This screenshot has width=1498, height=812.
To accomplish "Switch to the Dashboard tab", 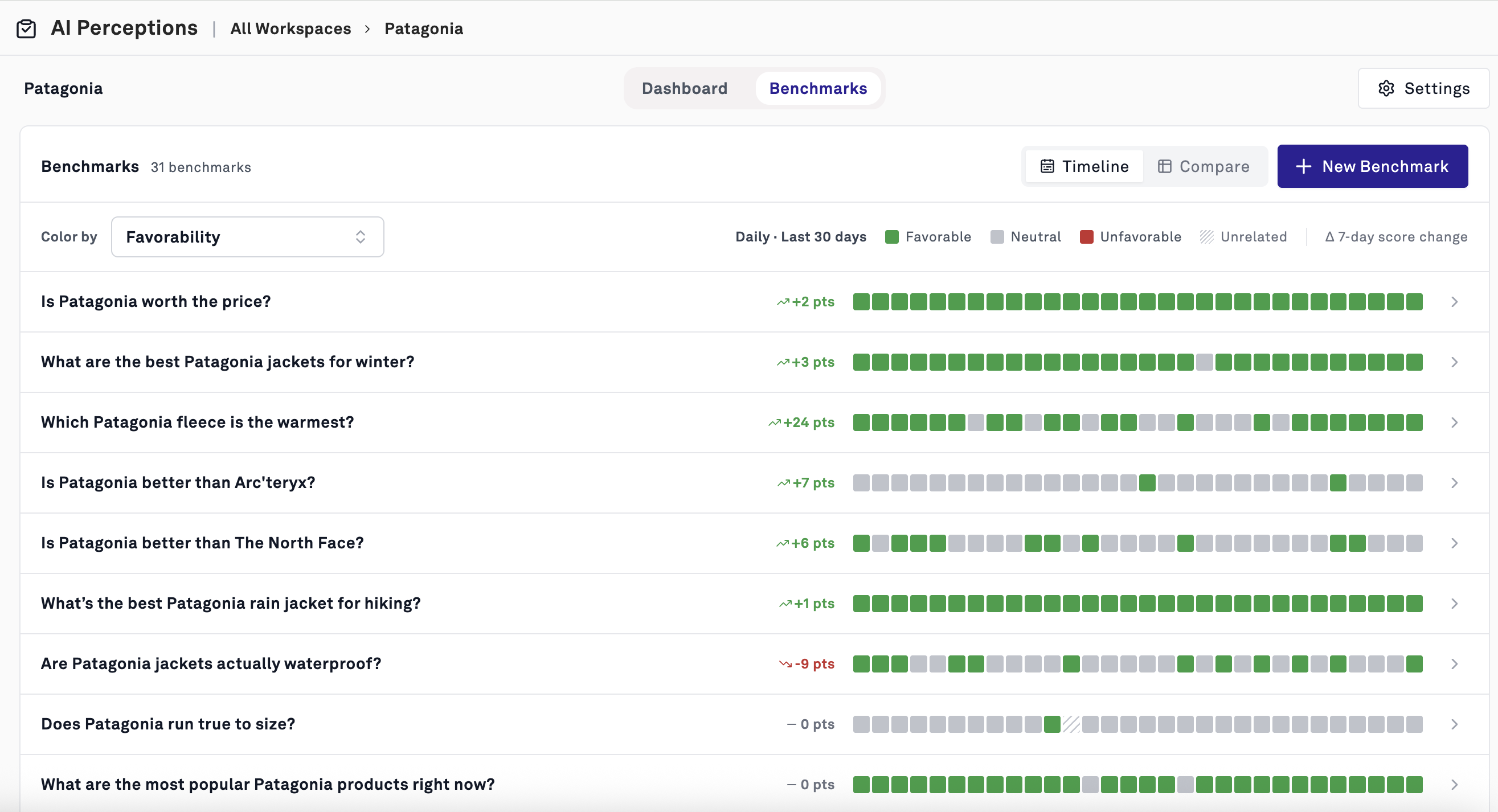I will point(685,88).
